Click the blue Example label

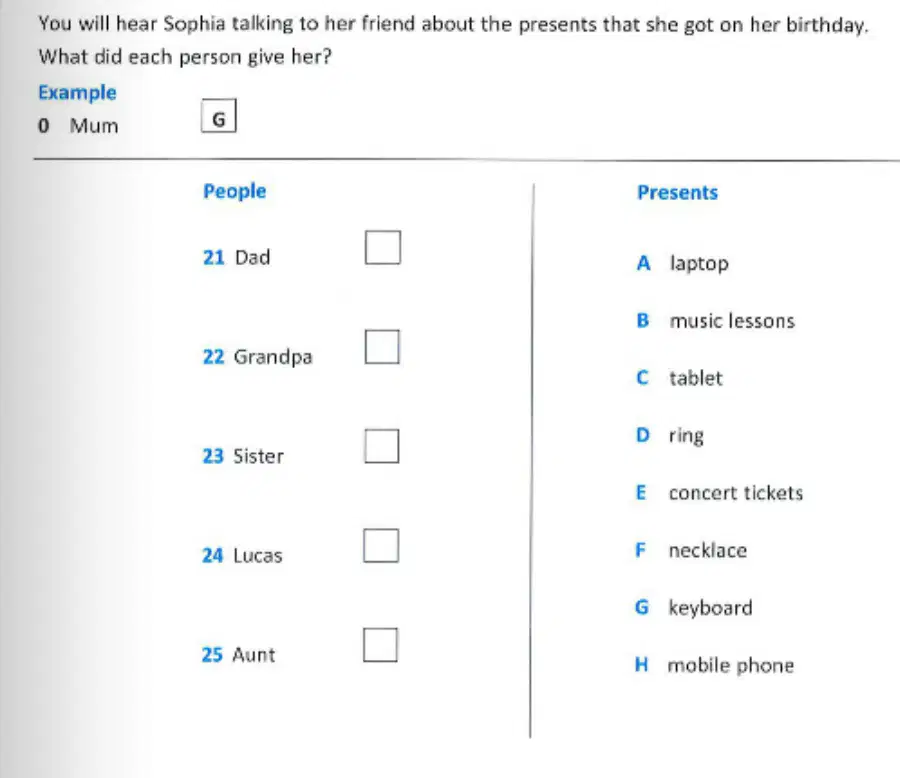tap(77, 92)
